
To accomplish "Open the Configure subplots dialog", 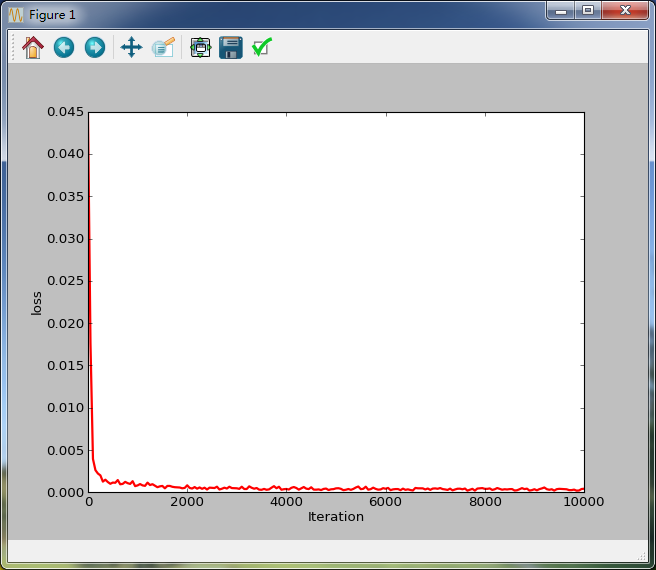I will [x=200, y=47].
